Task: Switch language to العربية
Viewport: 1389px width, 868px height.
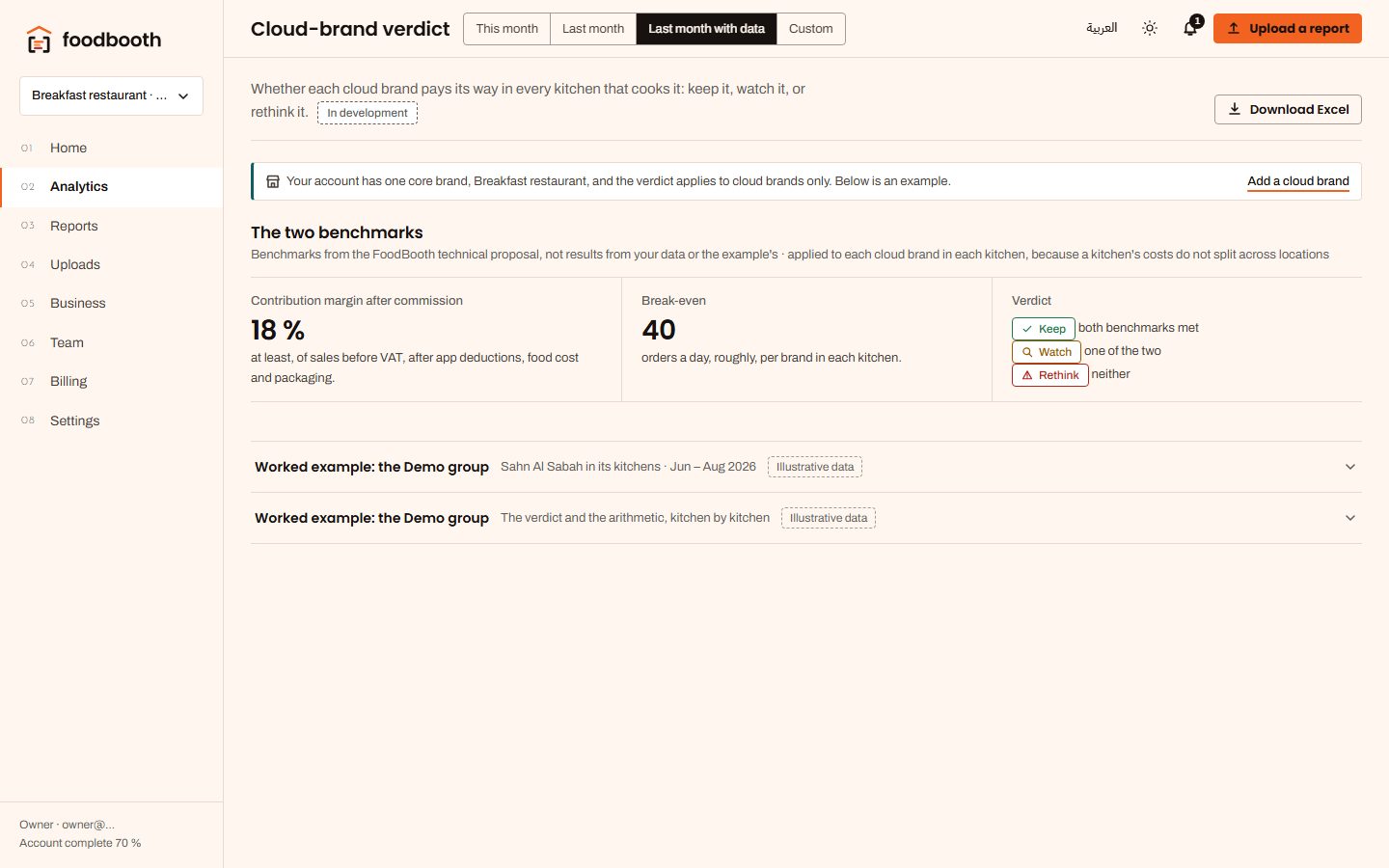Action: (x=1102, y=28)
